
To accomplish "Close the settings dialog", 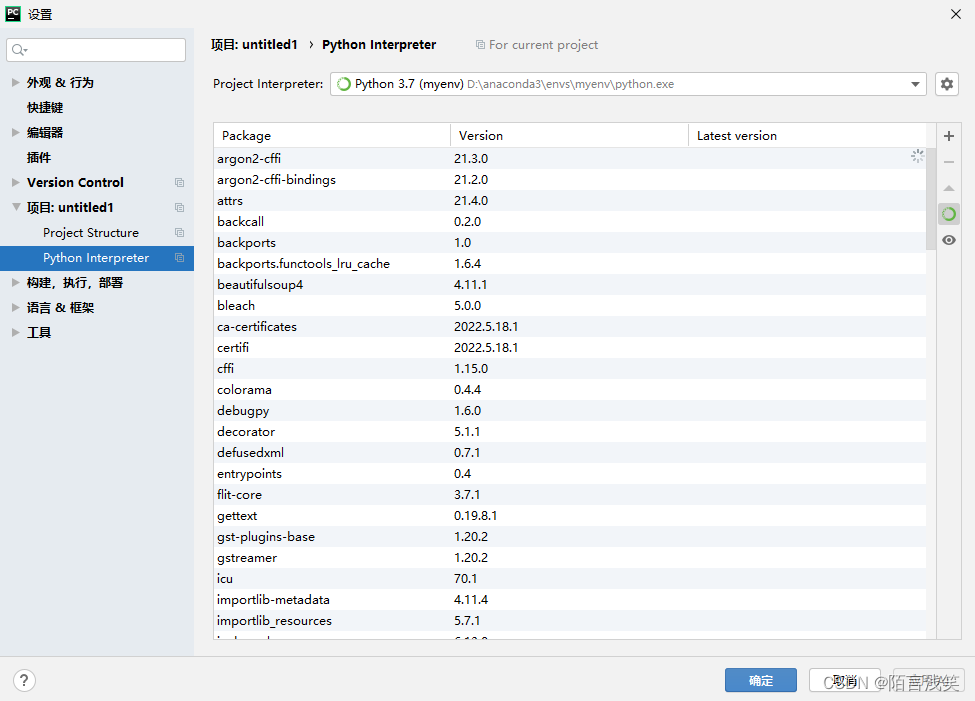I will [x=956, y=14].
